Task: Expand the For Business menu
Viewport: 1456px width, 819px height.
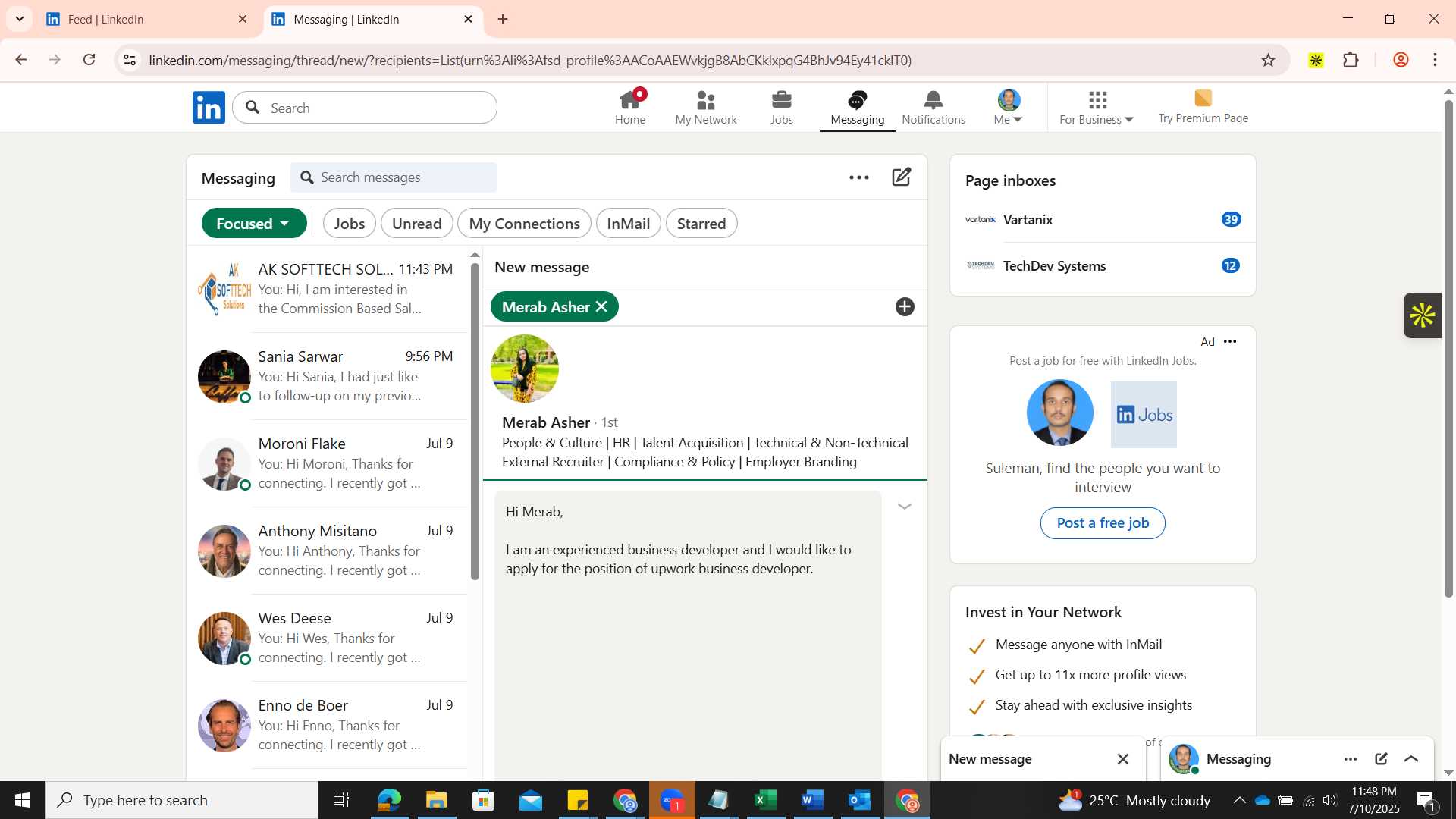Action: pyautogui.click(x=1097, y=107)
